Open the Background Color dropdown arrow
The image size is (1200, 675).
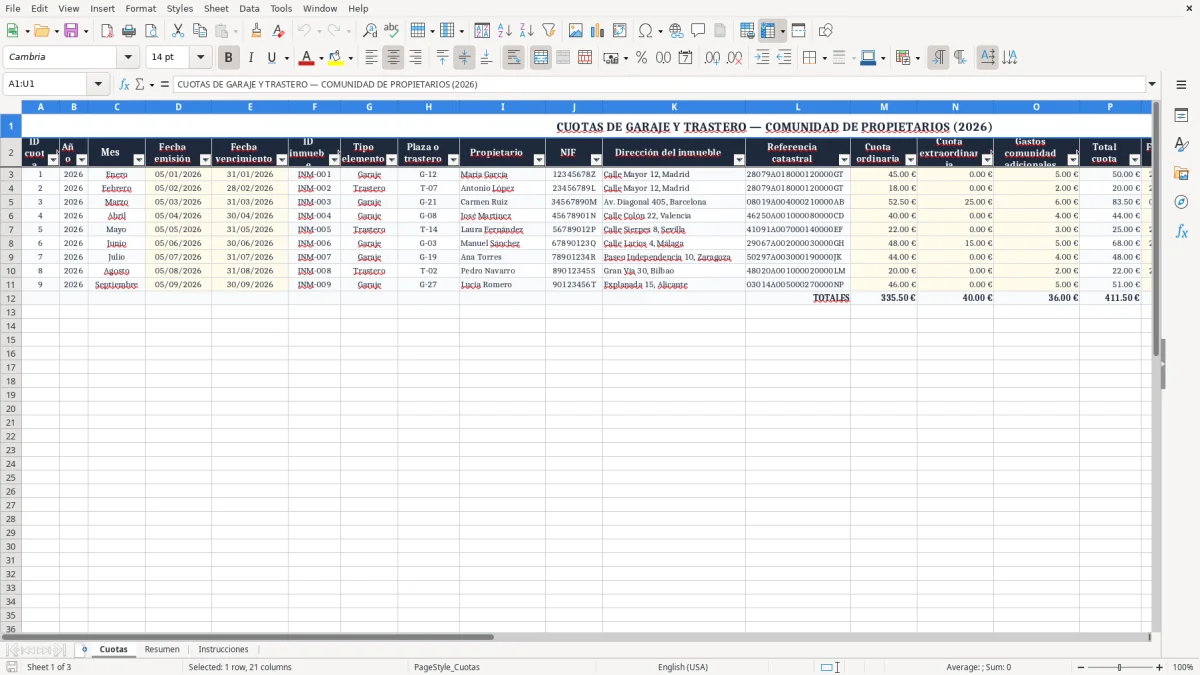pos(350,58)
